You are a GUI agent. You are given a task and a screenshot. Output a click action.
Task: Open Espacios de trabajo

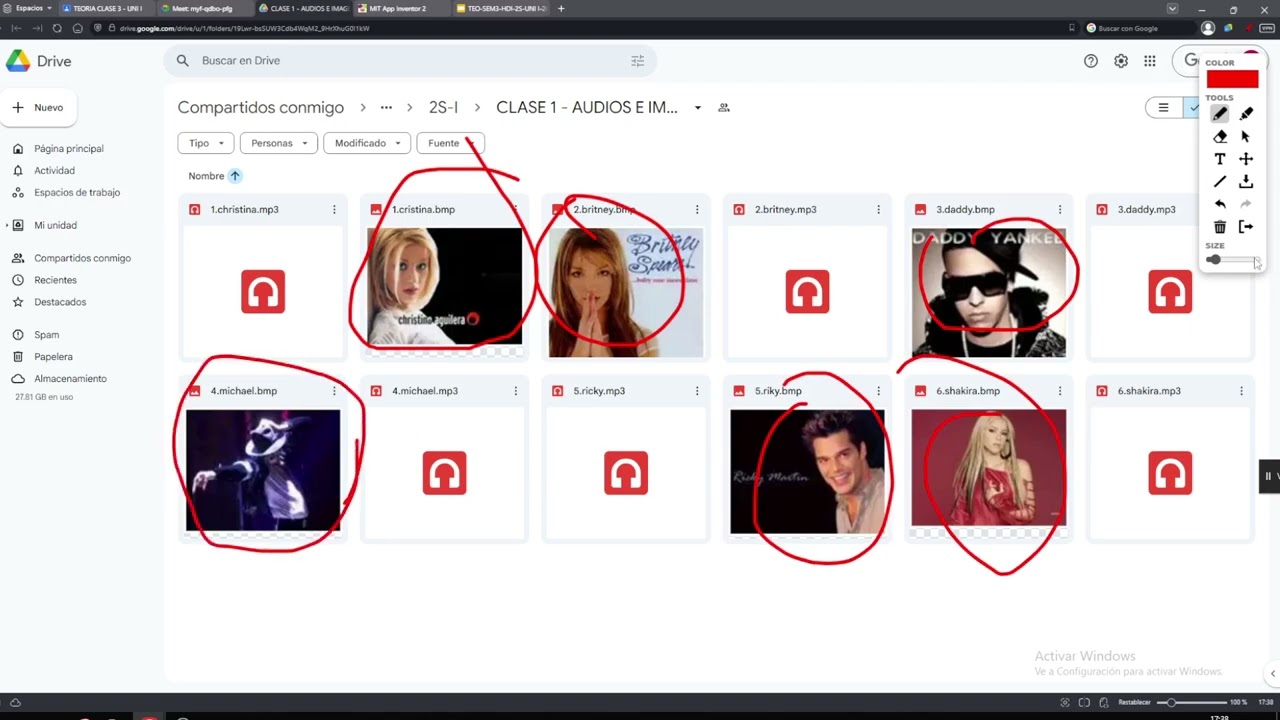point(76,193)
